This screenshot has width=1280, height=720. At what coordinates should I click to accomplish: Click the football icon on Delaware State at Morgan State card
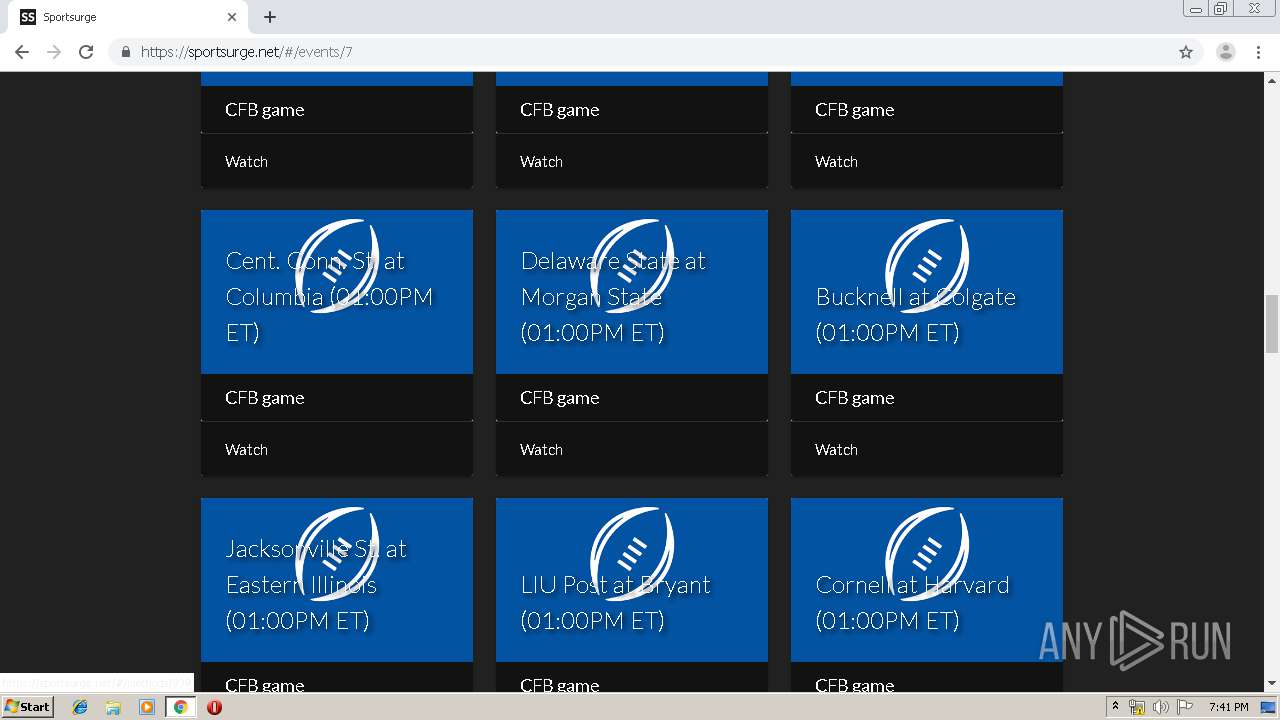point(632,266)
